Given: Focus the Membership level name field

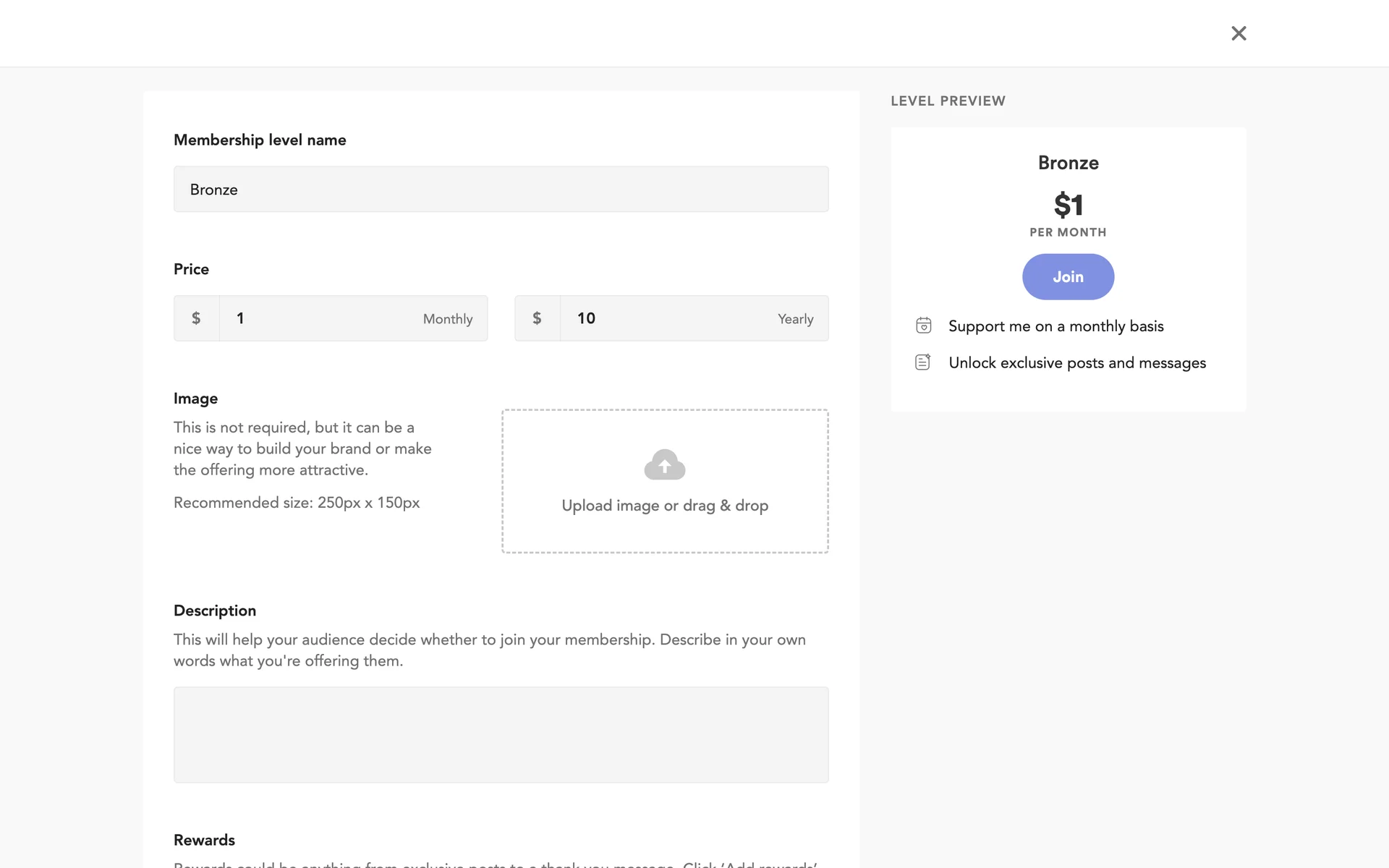Looking at the screenshot, I should pos(501,190).
